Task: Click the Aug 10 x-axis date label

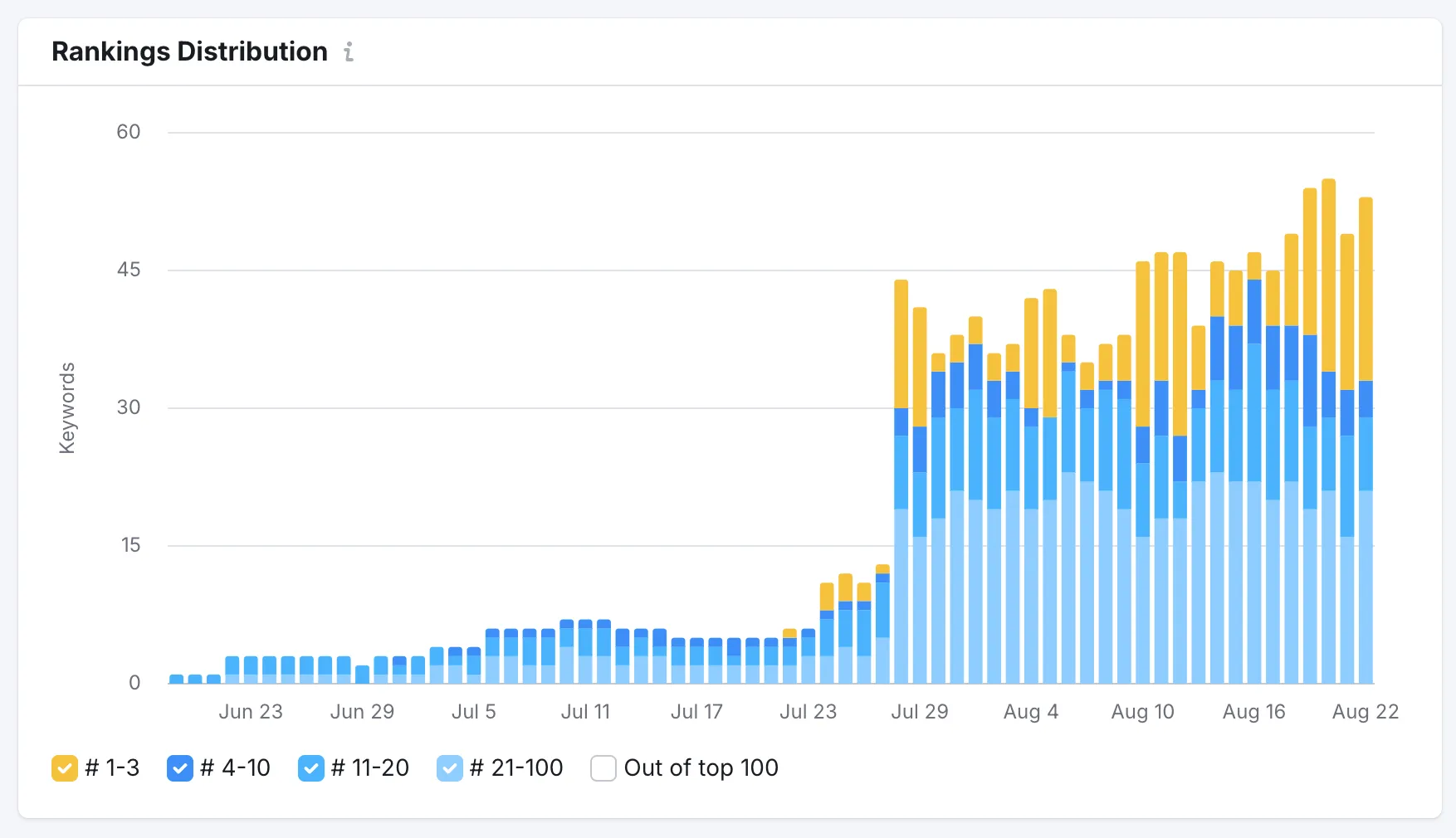Action: pos(1142,712)
